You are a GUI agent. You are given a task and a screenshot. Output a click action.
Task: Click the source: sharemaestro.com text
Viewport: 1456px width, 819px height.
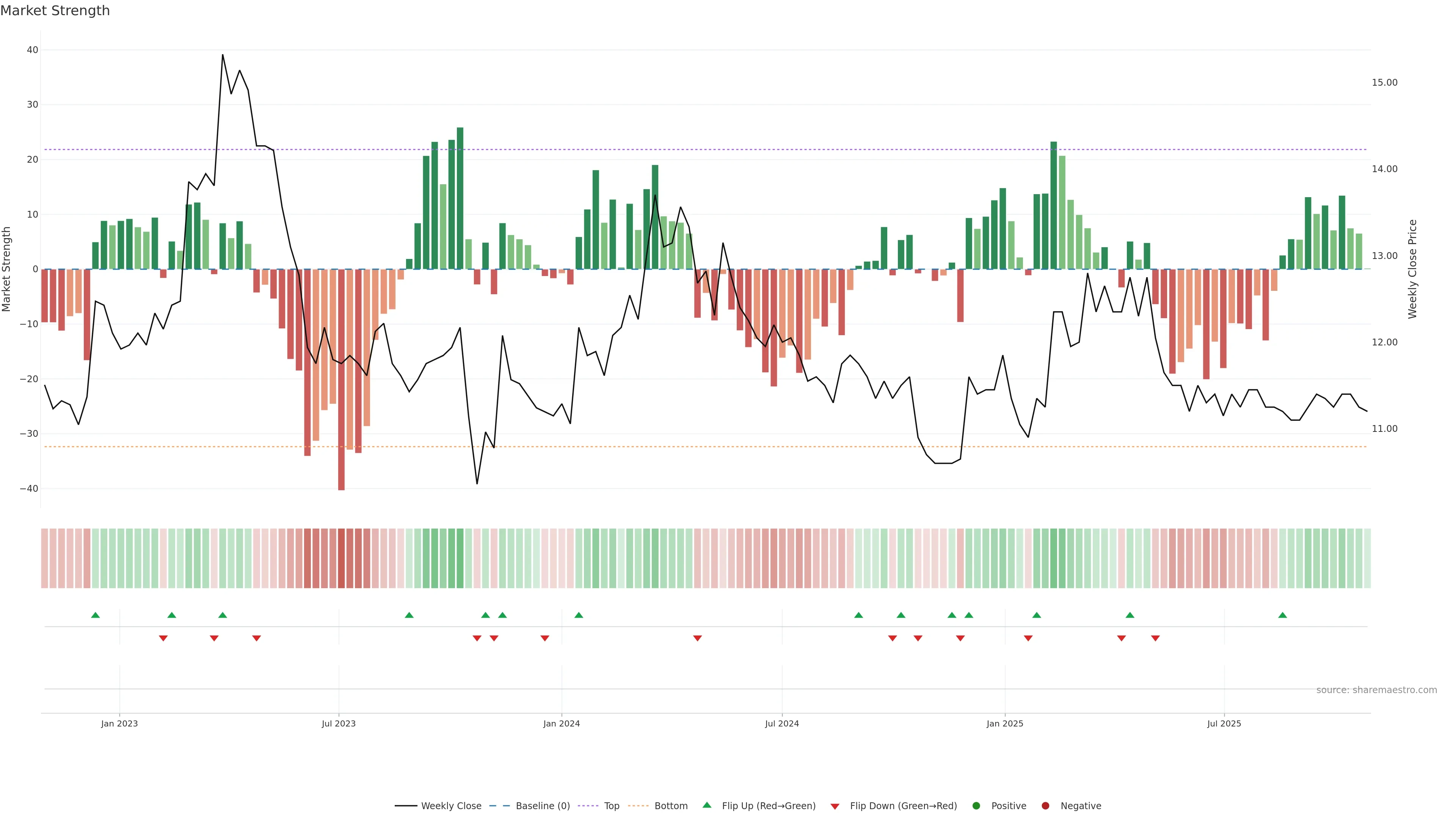tap(1376, 690)
